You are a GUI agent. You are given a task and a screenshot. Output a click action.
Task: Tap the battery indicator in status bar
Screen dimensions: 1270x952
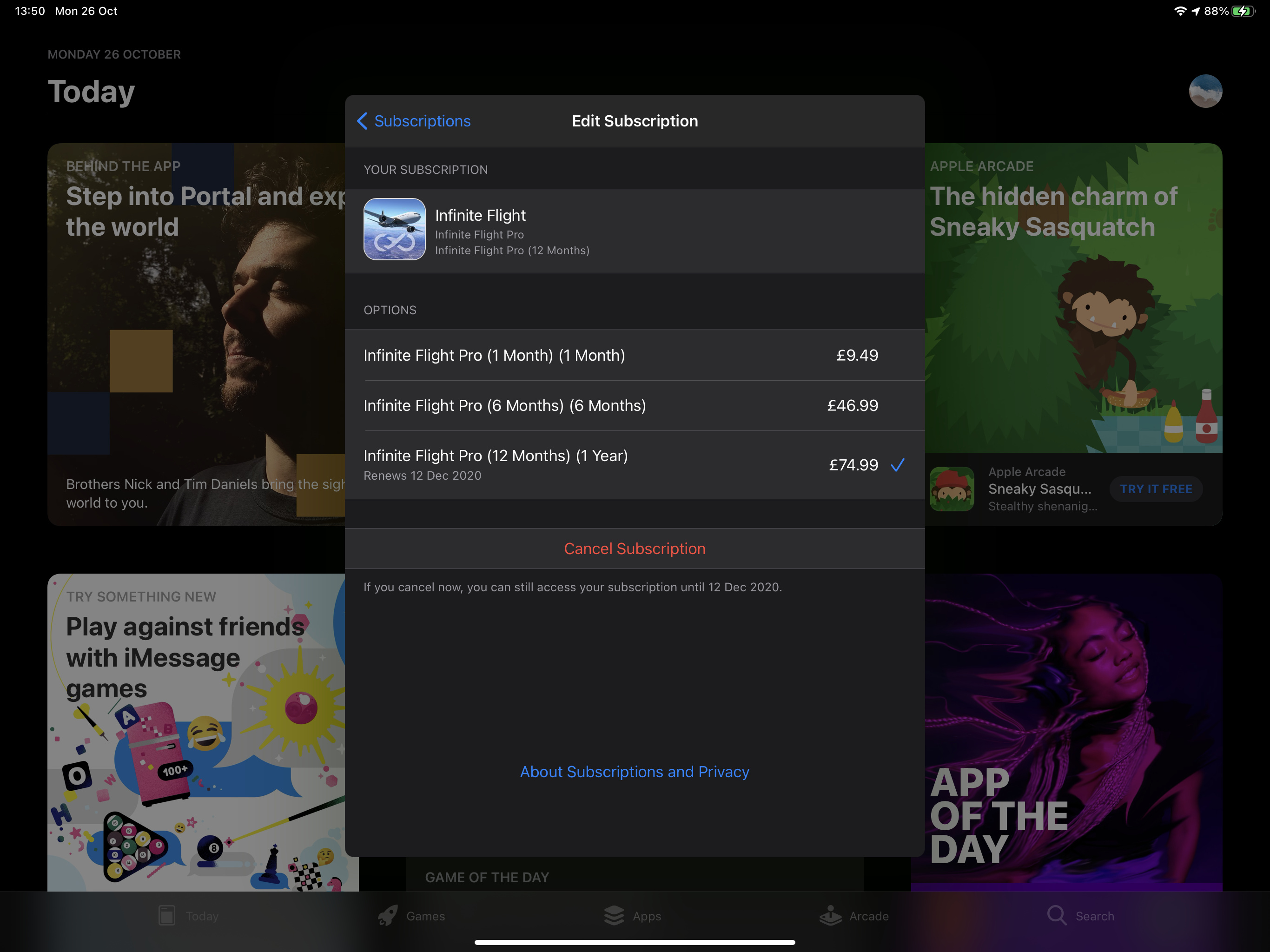click(1243, 12)
